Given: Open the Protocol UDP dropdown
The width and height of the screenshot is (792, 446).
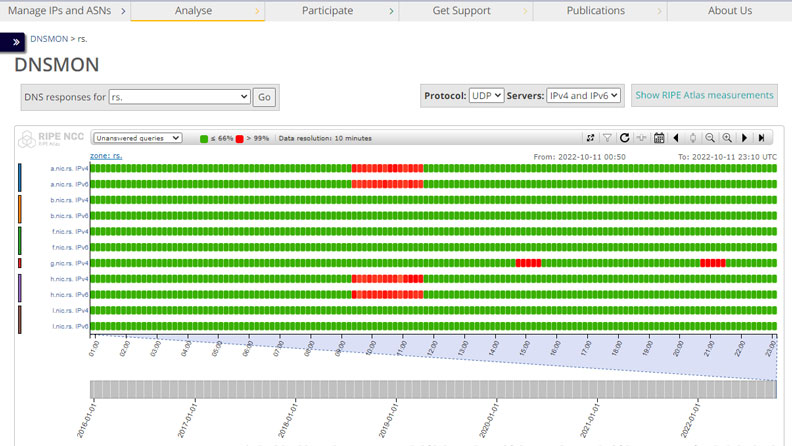Looking at the screenshot, I should pos(487,96).
